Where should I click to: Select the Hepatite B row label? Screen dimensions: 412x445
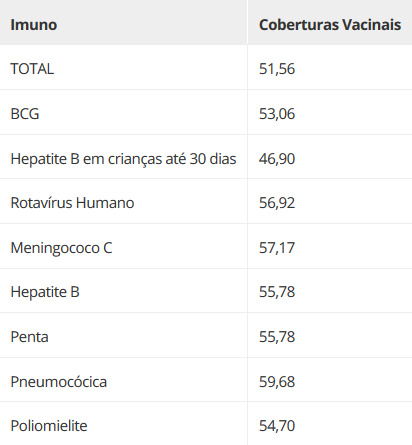tap(45, 292)
